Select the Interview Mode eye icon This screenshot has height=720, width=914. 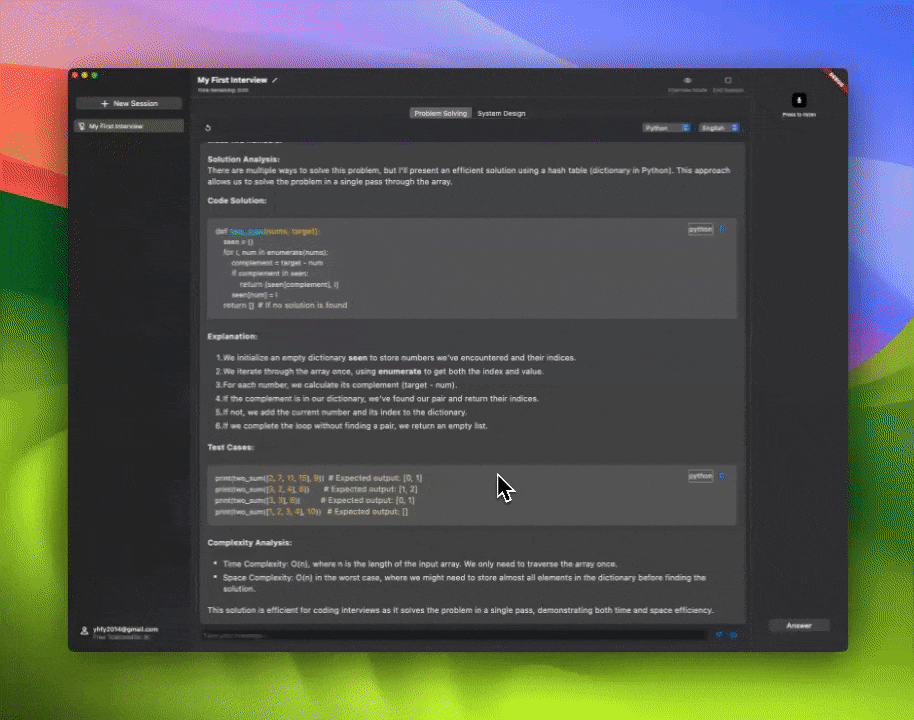686,80
